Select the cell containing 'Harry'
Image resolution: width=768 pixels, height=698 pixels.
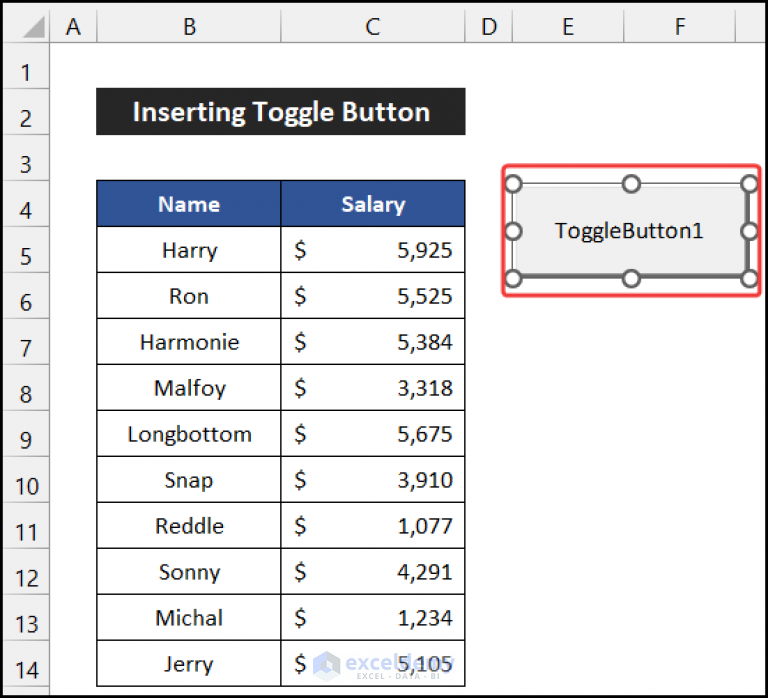point(189,250)
